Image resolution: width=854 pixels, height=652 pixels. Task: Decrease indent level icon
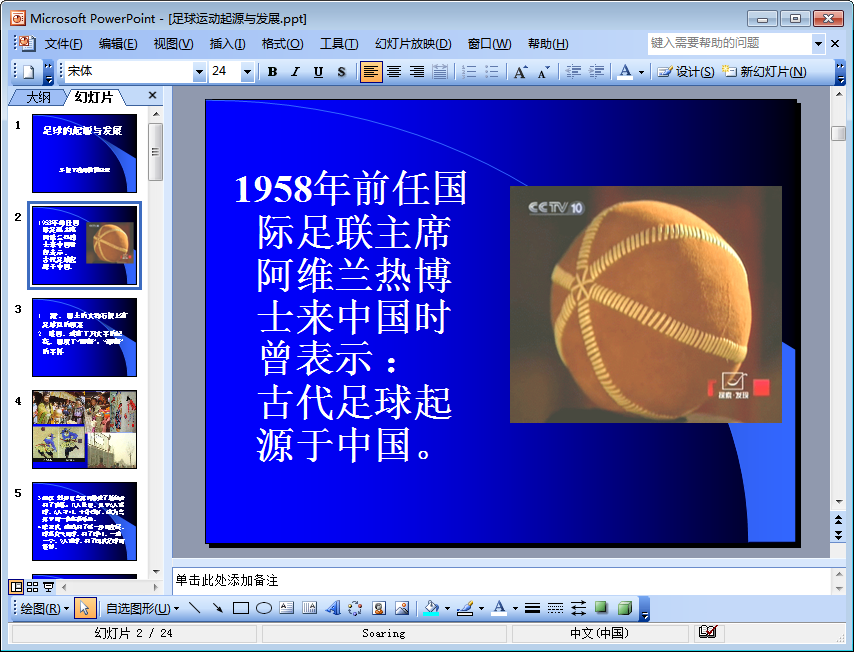tap(573, 71)
